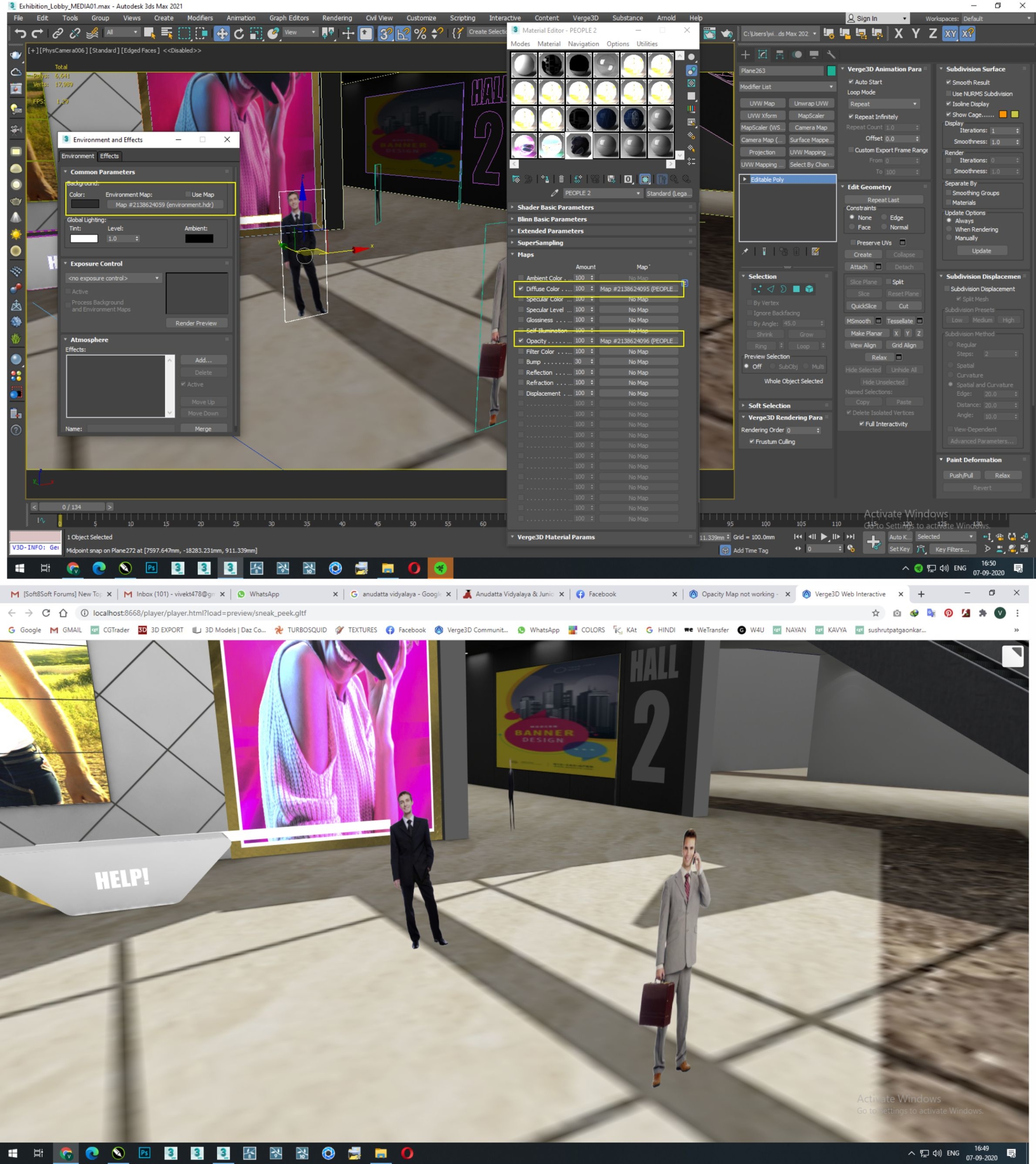
Task: Open the Modifier List dropdown
Action: tap(787, 86)
